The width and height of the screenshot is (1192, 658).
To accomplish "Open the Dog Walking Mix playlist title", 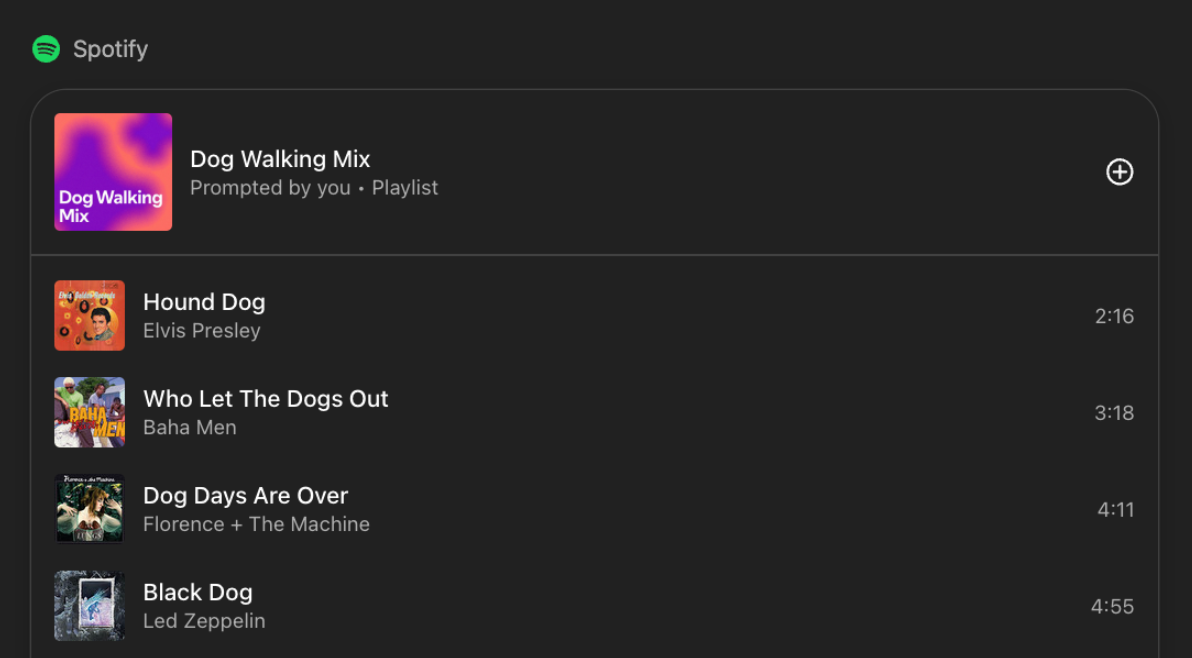I will click(x=280, y=159).
